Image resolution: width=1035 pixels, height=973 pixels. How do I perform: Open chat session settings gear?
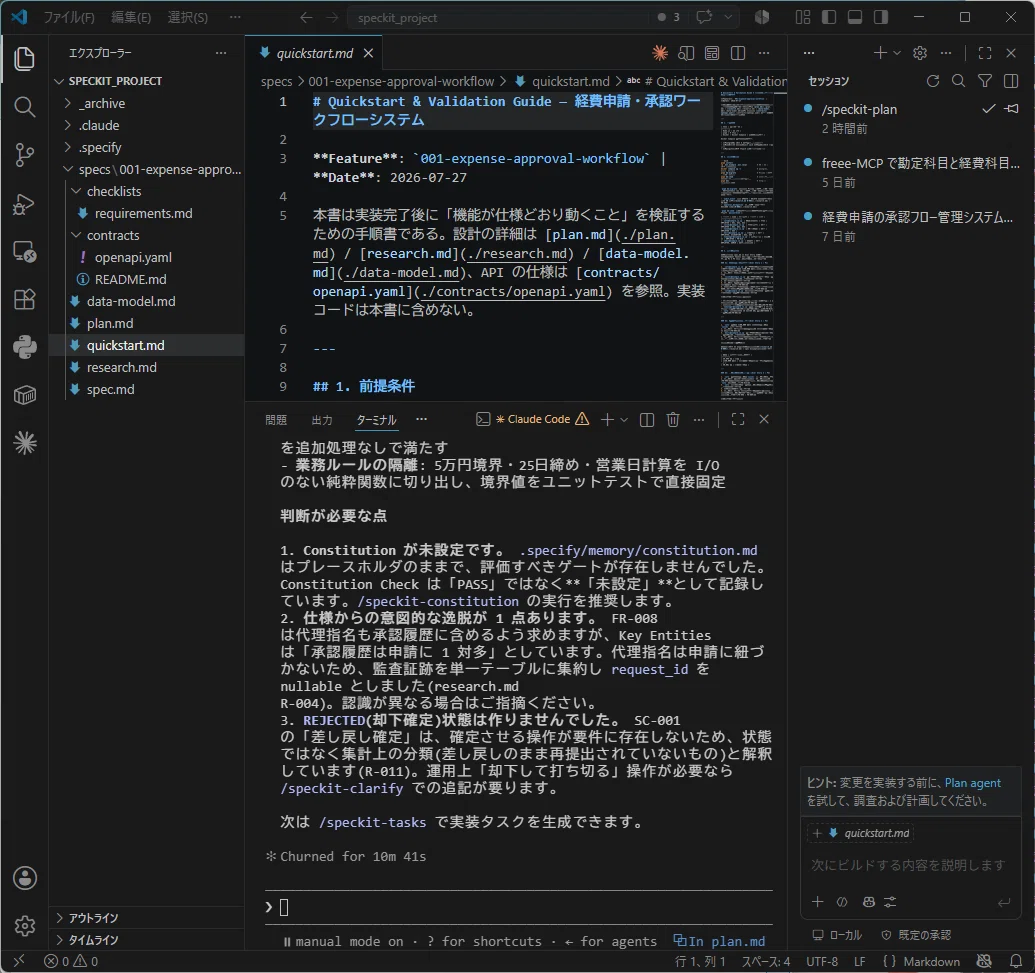[919, 53]
